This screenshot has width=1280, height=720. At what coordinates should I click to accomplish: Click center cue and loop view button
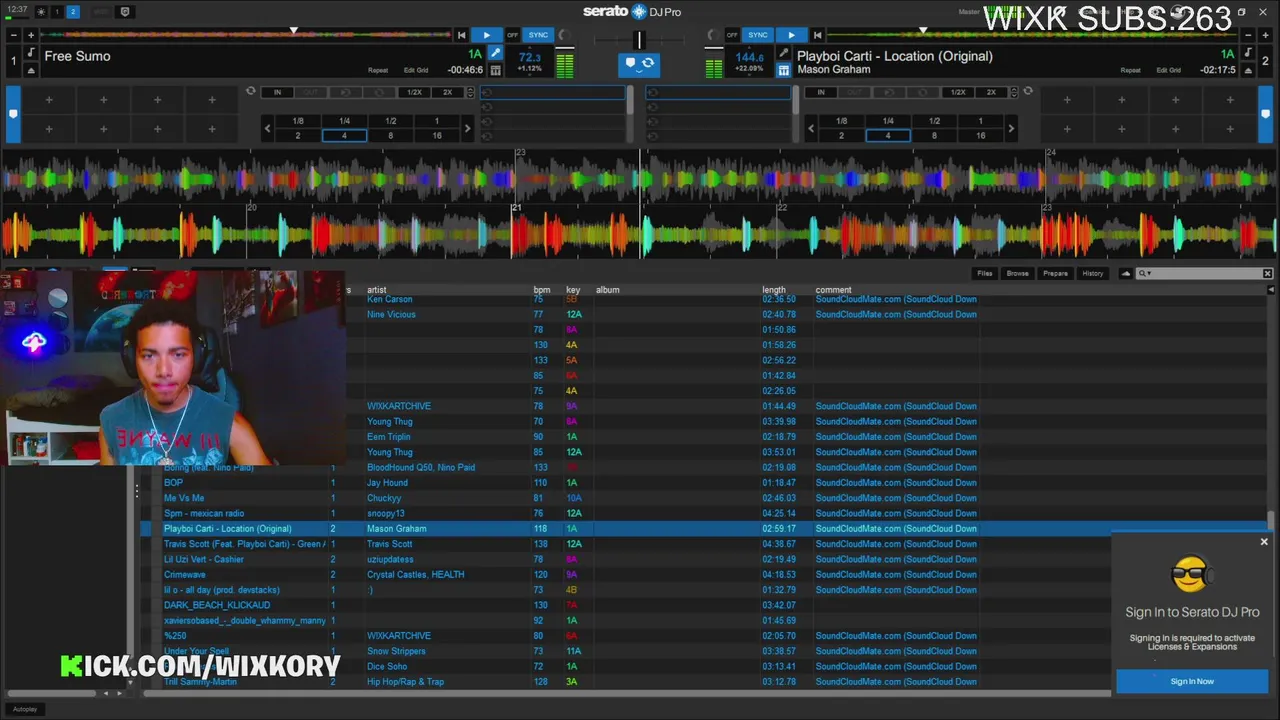639,64
